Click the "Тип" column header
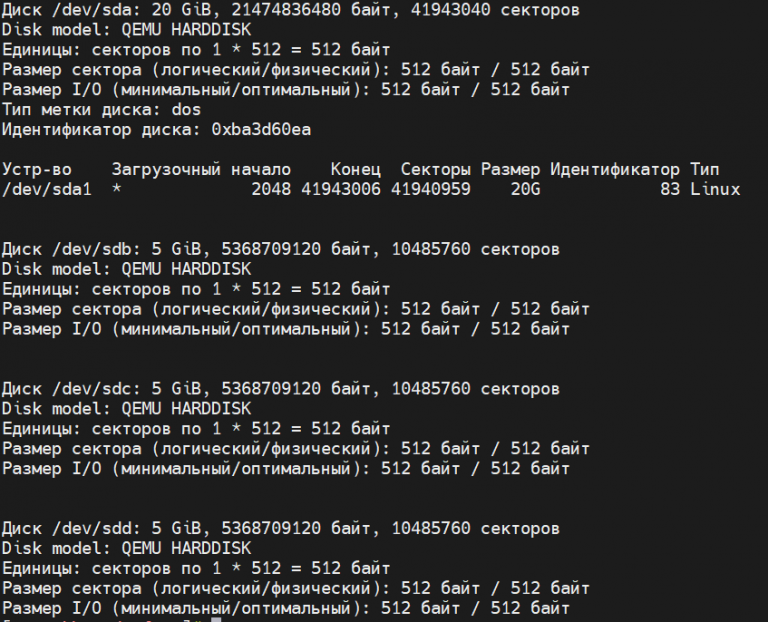This screenshot has height=622, width=768. tap(704, 169)
